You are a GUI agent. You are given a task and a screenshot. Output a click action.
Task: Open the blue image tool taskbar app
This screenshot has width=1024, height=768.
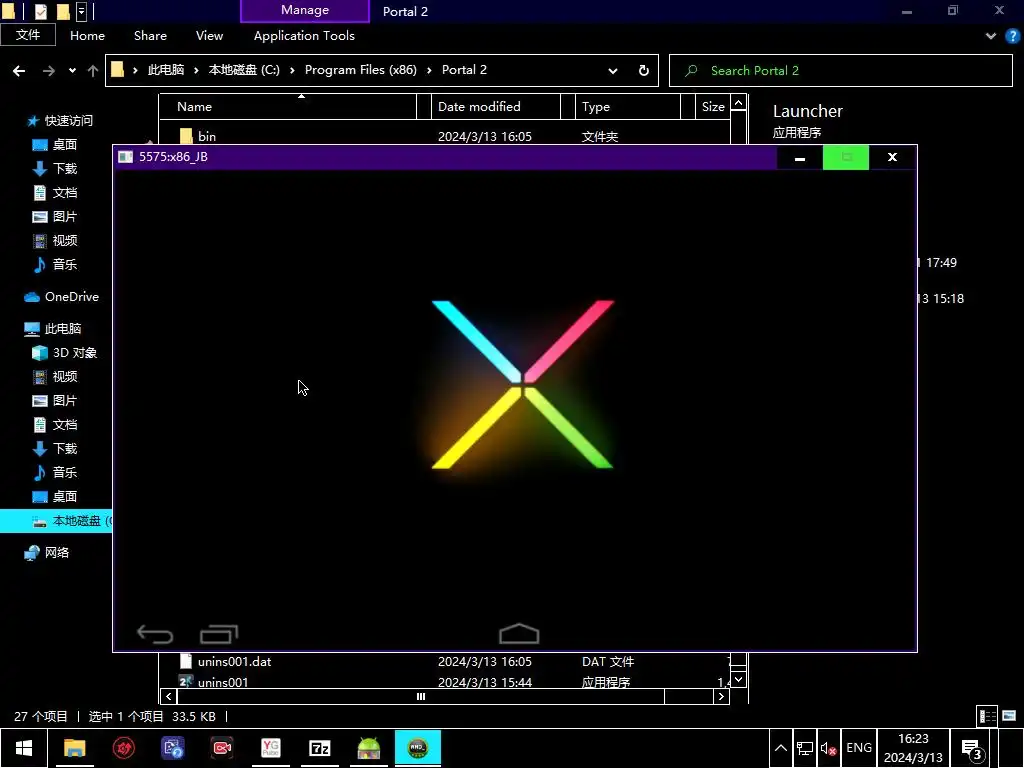coord(173,748)
